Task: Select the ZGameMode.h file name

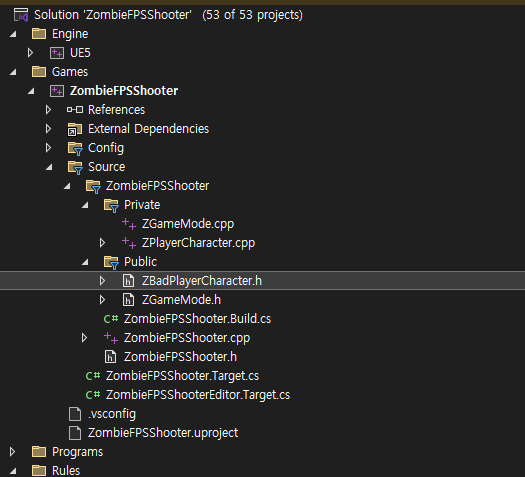Action: click(181, 300)
